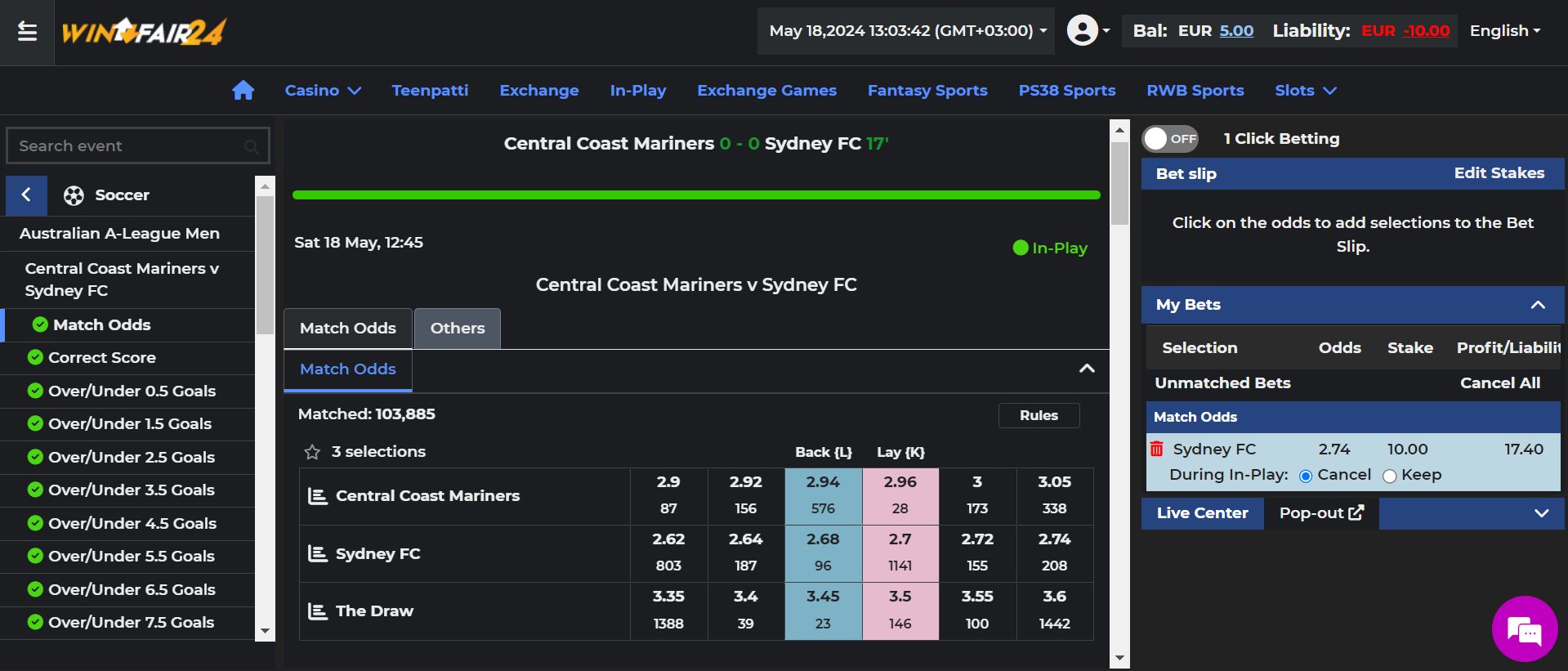Open Fantasy Sports

(x=927, y=91)
